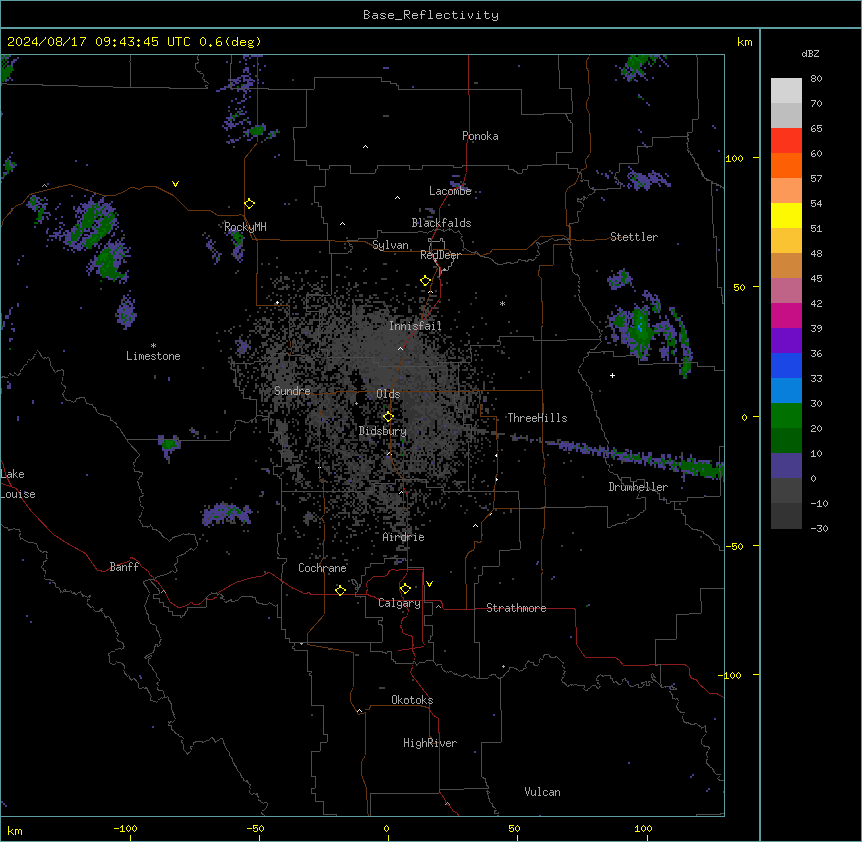
Task: Click the Airdrie city label
Action: 404,537
